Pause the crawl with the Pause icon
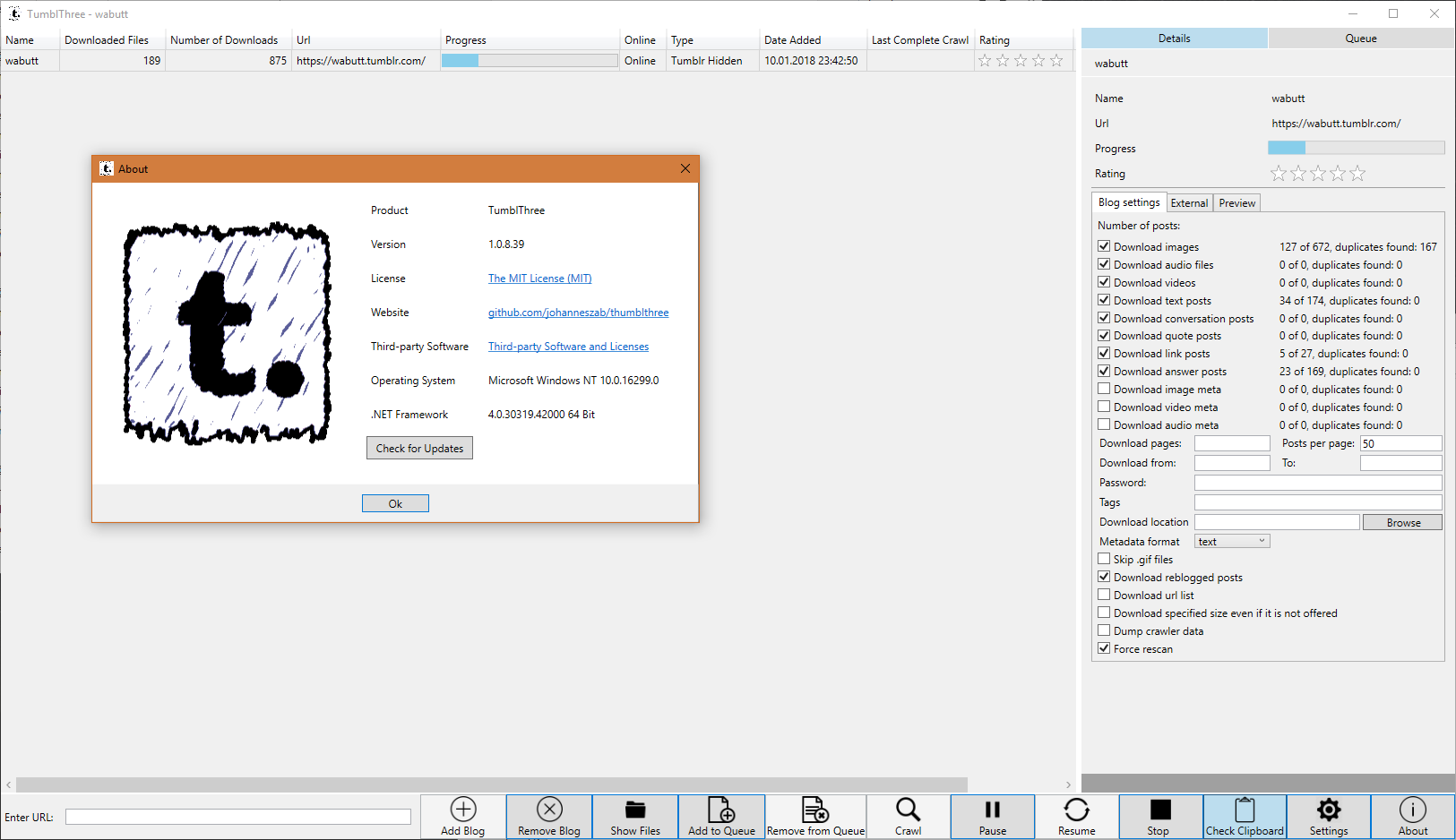Image resolution: width=1456 pixels, height=840 pixels. click(x=992, y=810)
